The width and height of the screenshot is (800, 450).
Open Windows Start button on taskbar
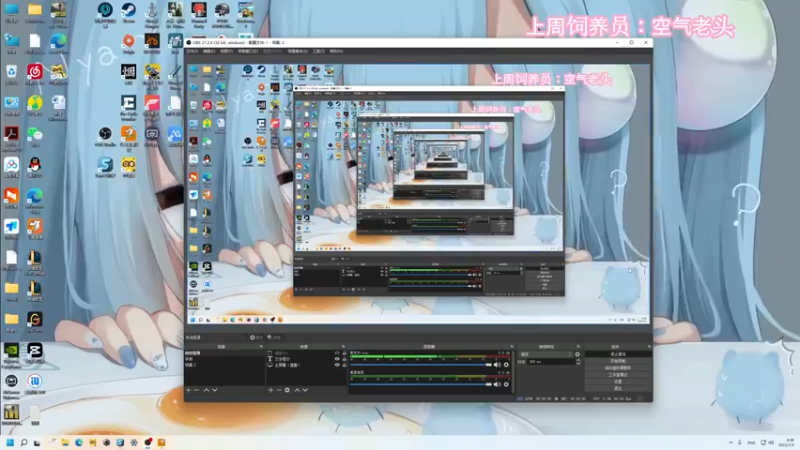[x=10, y=442]
